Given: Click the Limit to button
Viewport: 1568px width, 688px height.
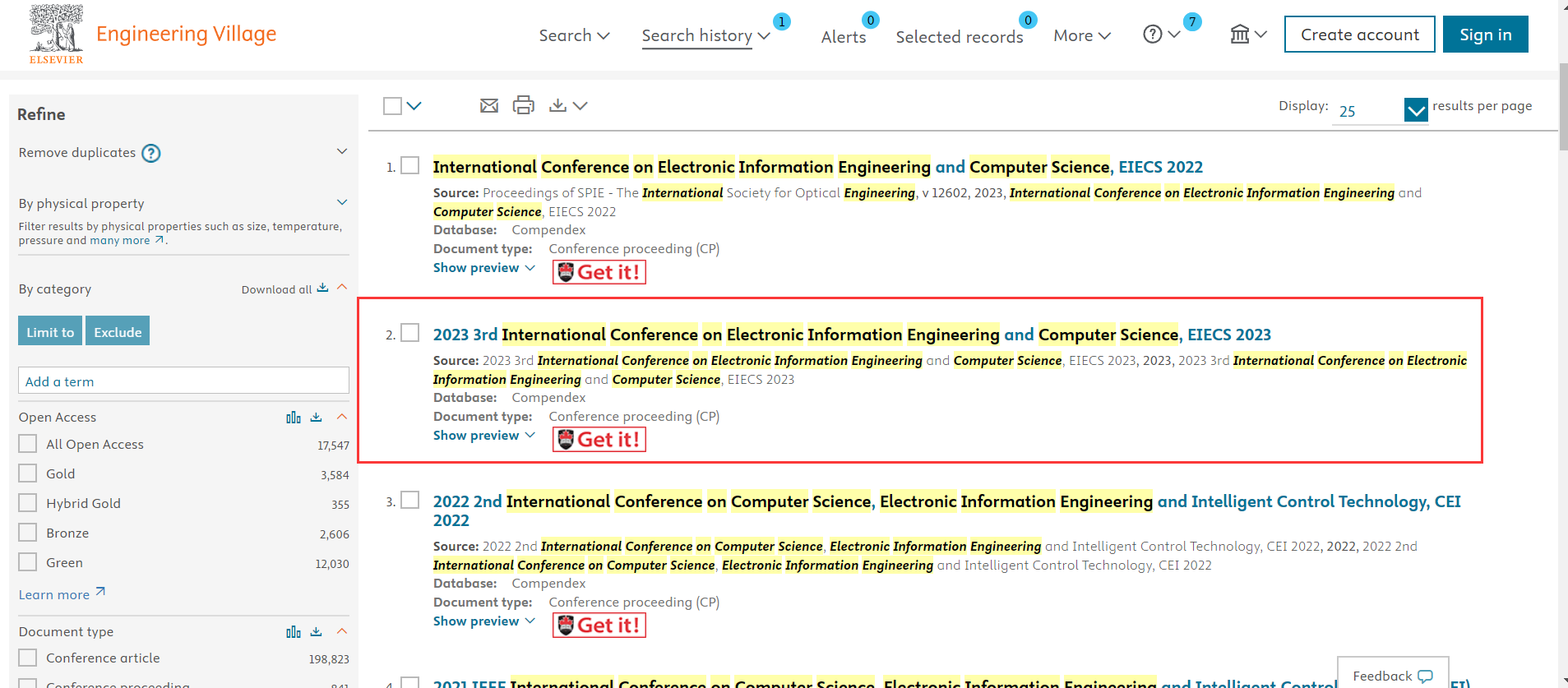Looking at the screenshot, I should click(50, 331).
